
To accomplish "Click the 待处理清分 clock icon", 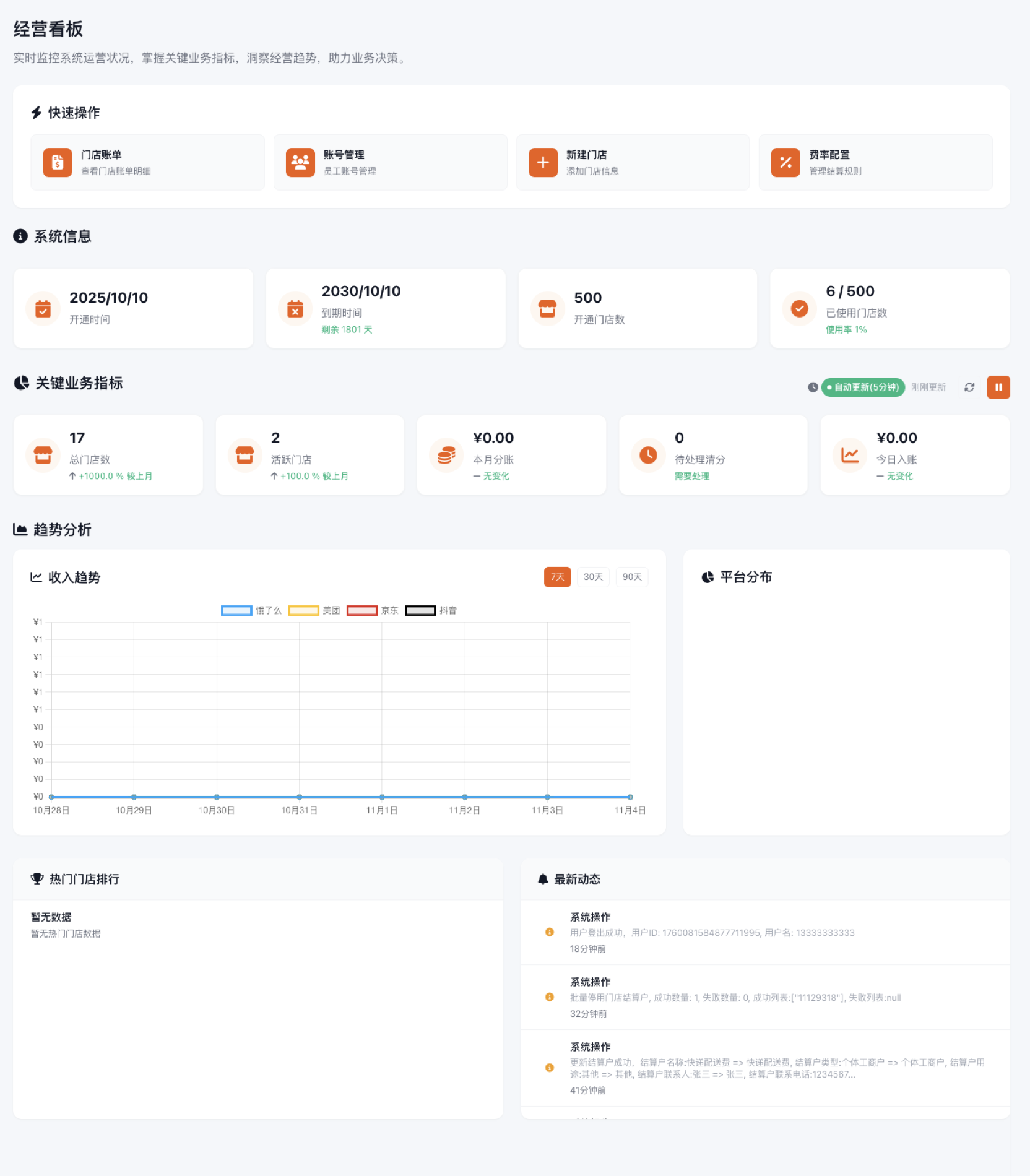I will point(648,455).
